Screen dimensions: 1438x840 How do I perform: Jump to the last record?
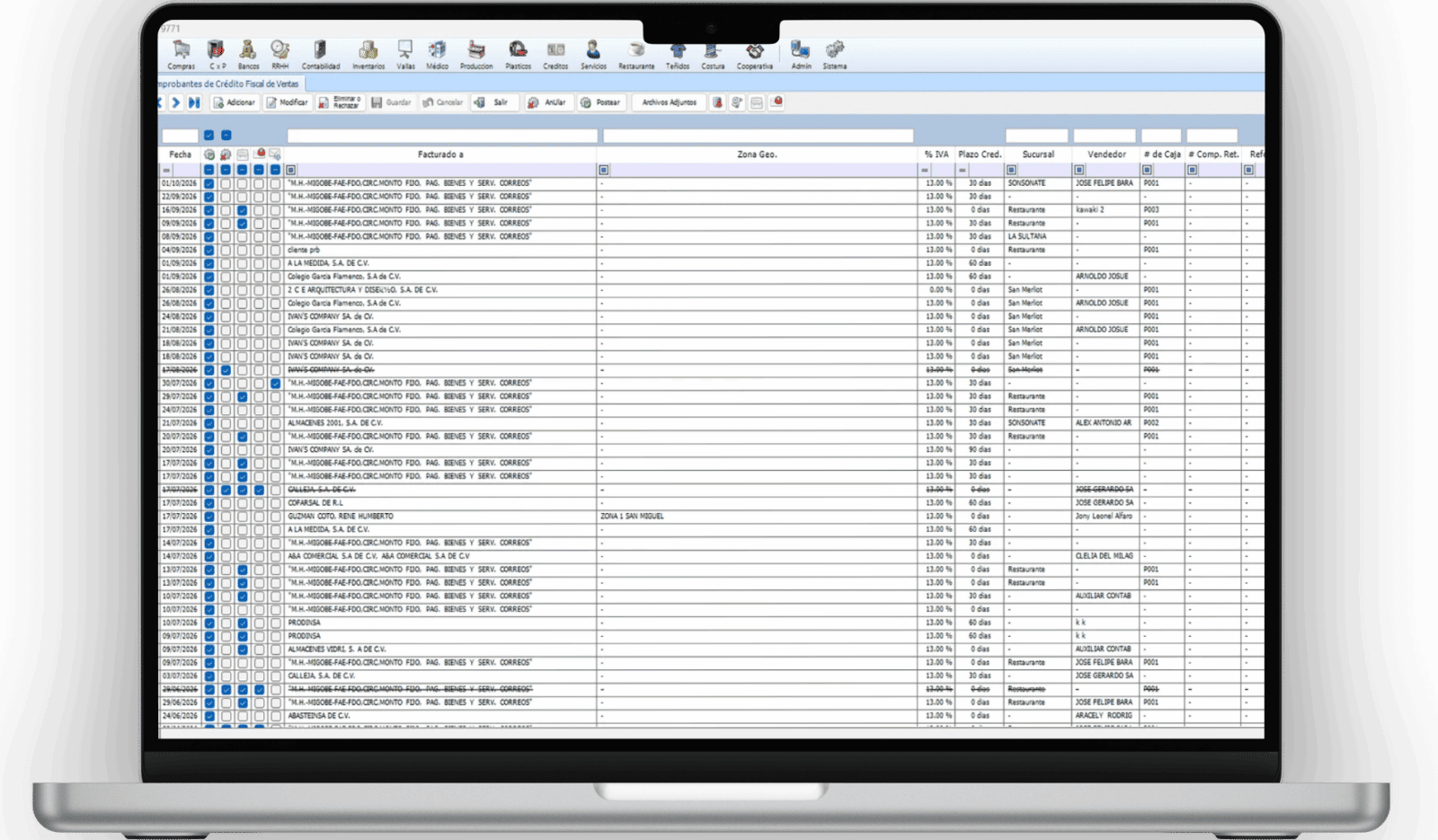[194, 102]
